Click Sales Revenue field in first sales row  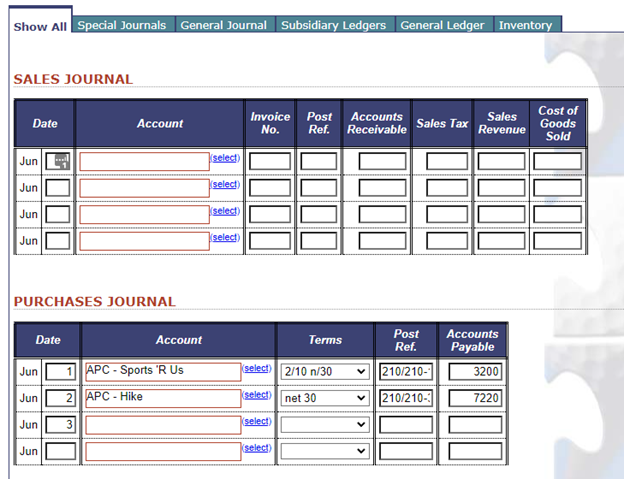click(x=501, y=162)
